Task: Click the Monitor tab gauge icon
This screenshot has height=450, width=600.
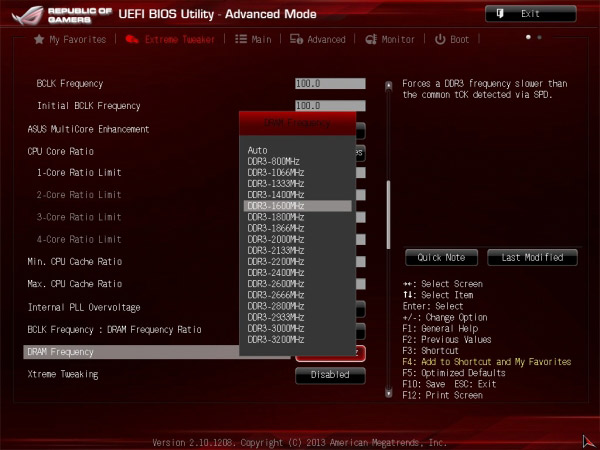Action: pos(371,39)
